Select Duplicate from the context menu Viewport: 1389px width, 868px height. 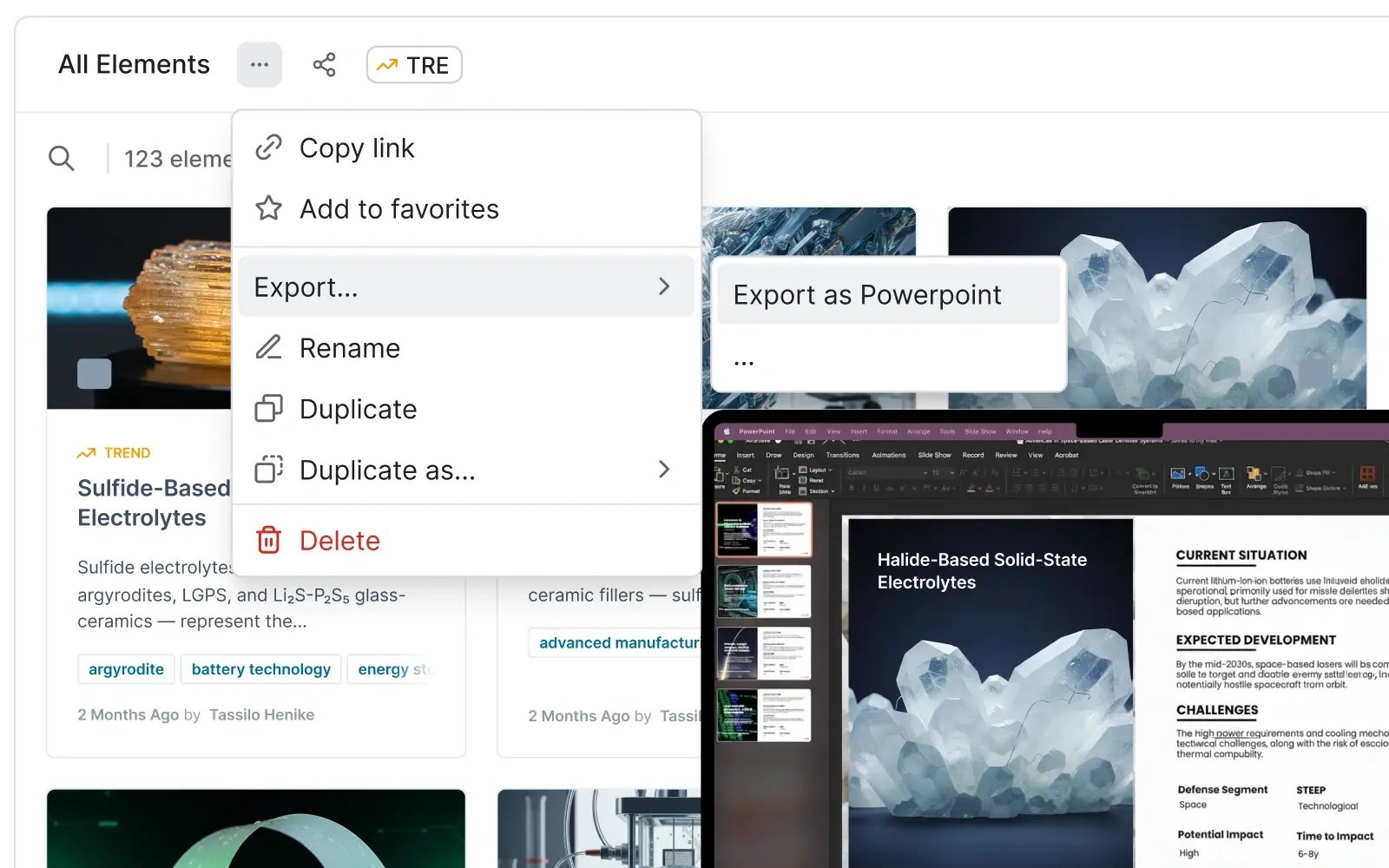point(467,409)
